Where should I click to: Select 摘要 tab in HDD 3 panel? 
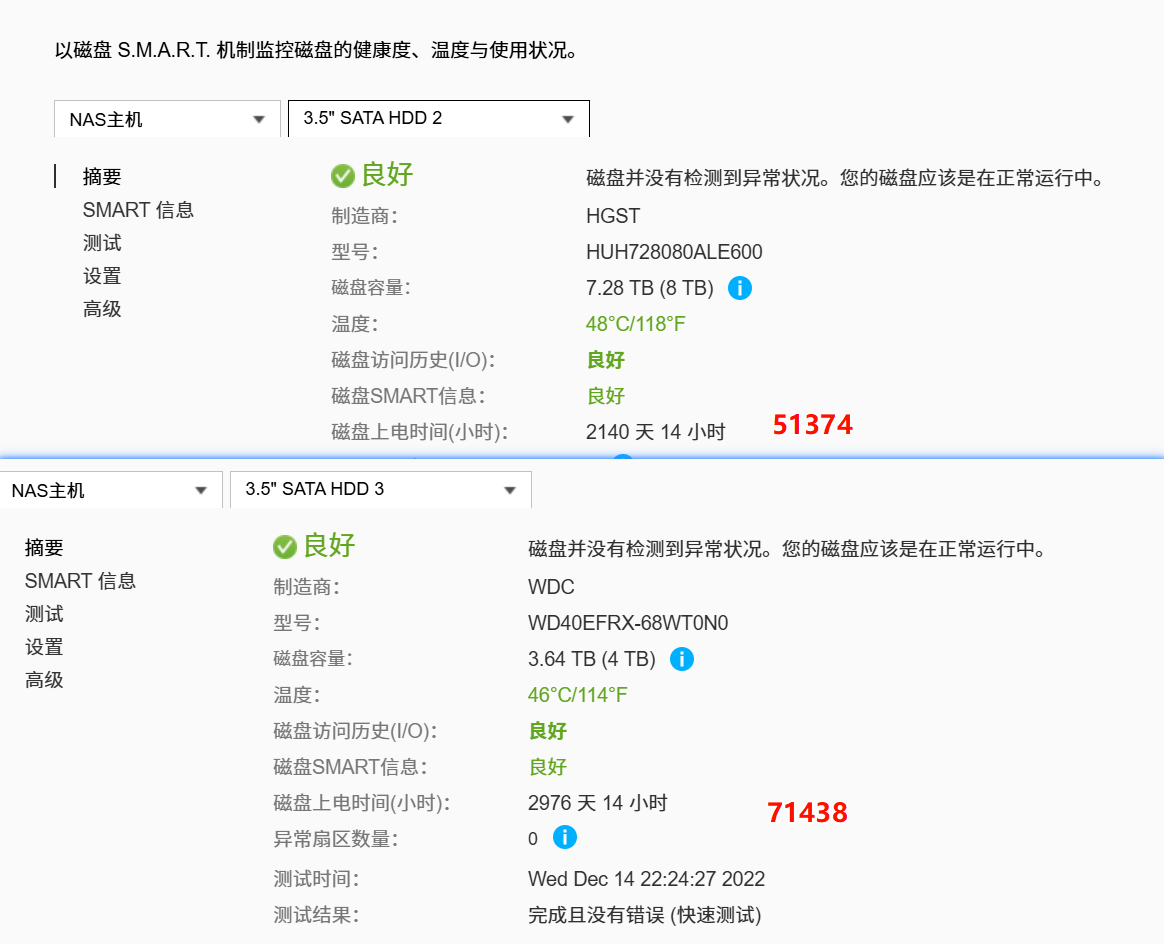point(44,548)
